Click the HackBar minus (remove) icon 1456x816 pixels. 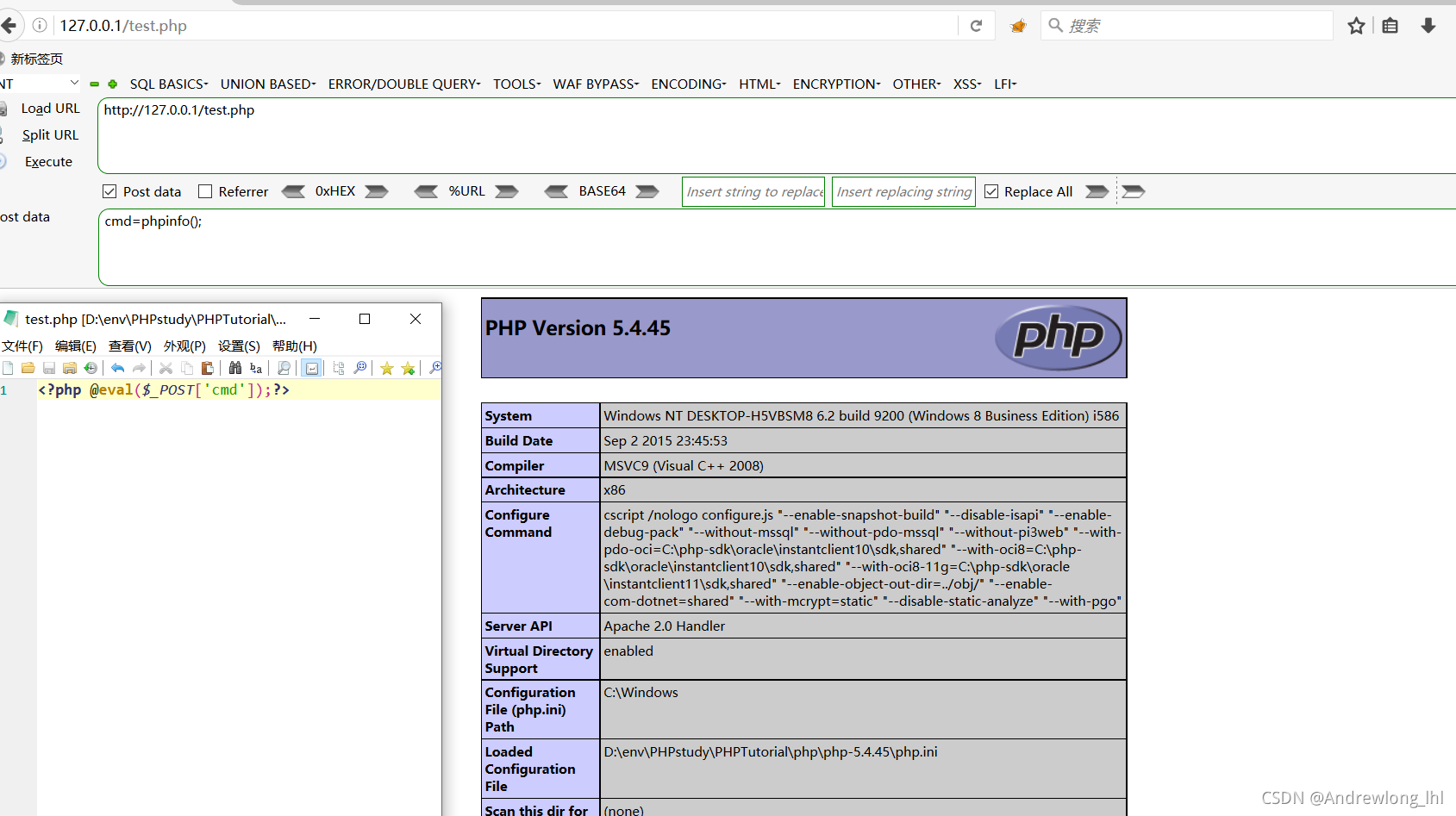point(94,84)
